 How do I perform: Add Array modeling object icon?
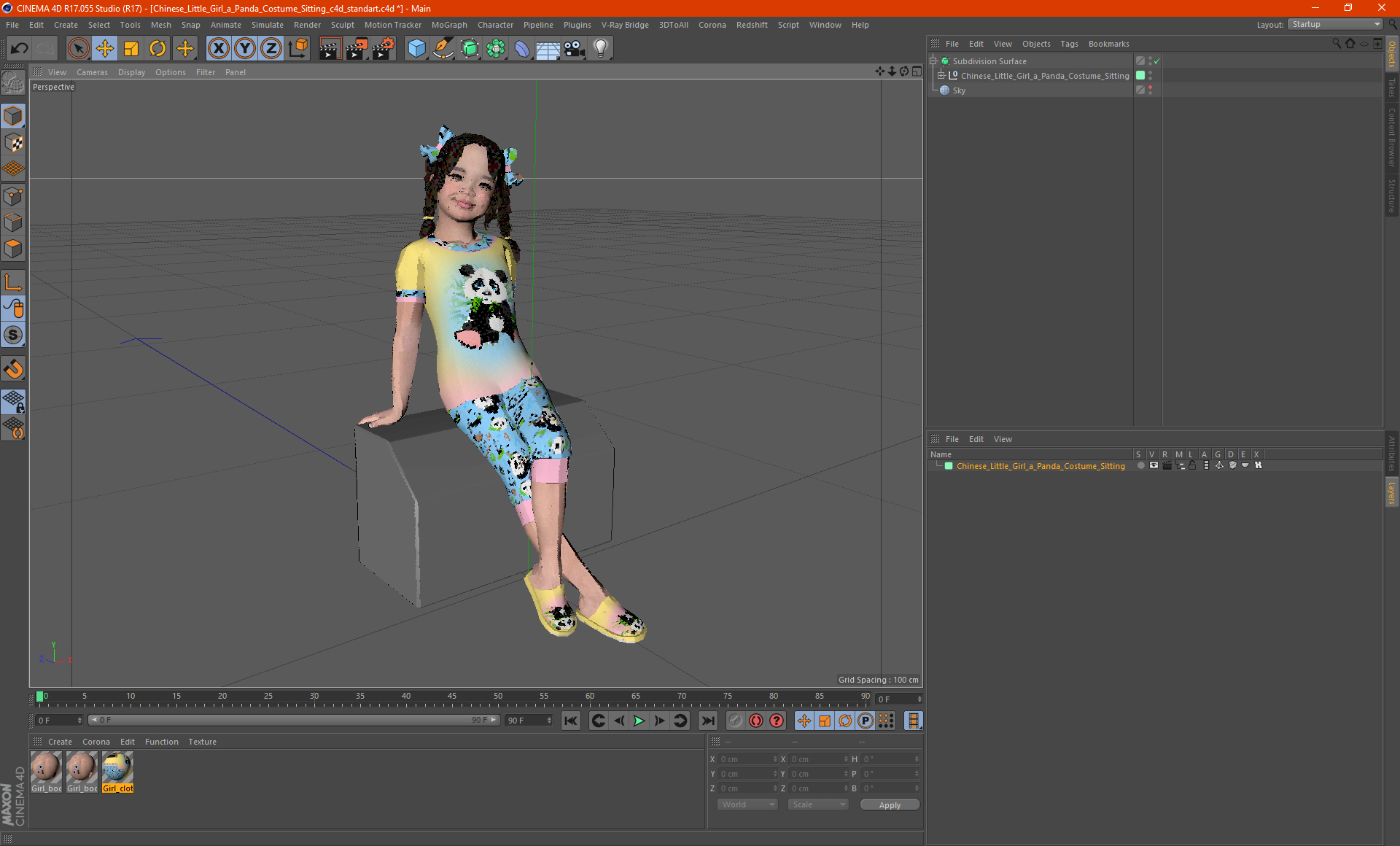497,49
